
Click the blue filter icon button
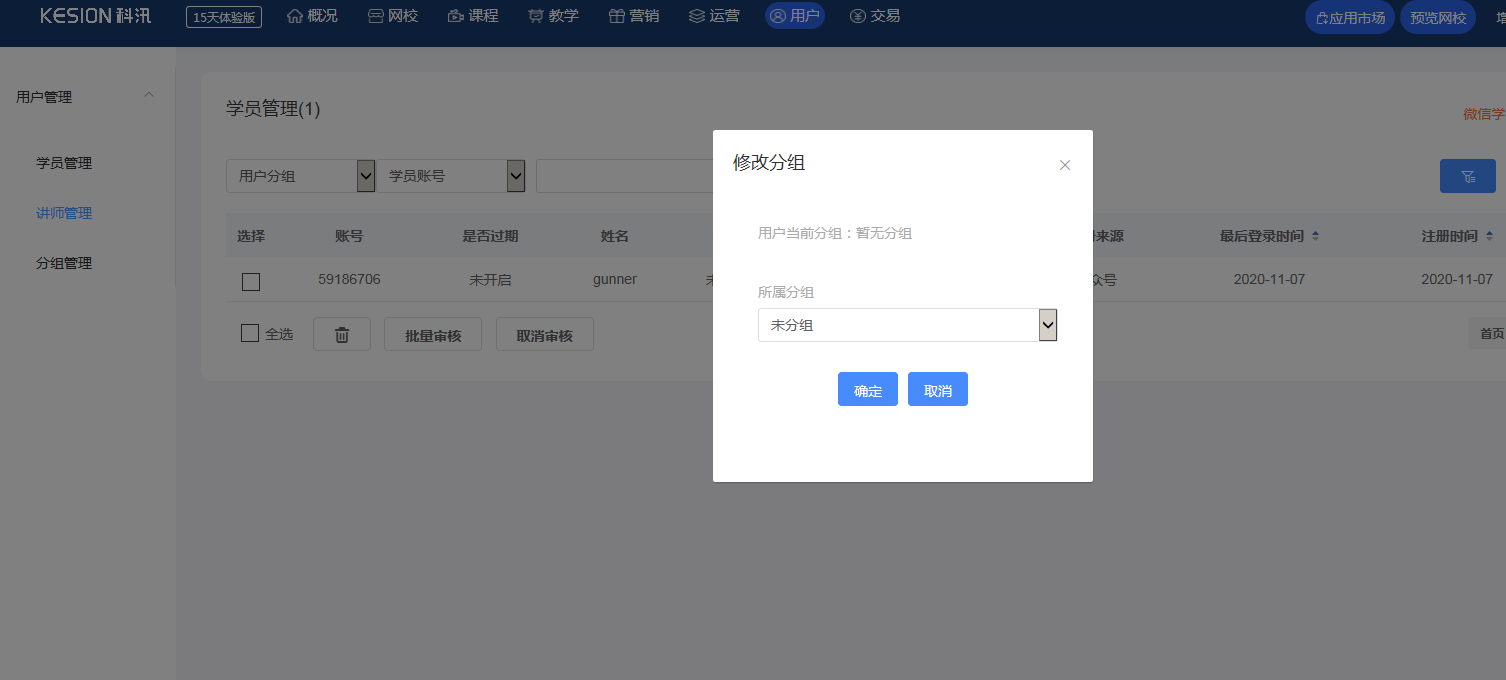(1467, 176)
